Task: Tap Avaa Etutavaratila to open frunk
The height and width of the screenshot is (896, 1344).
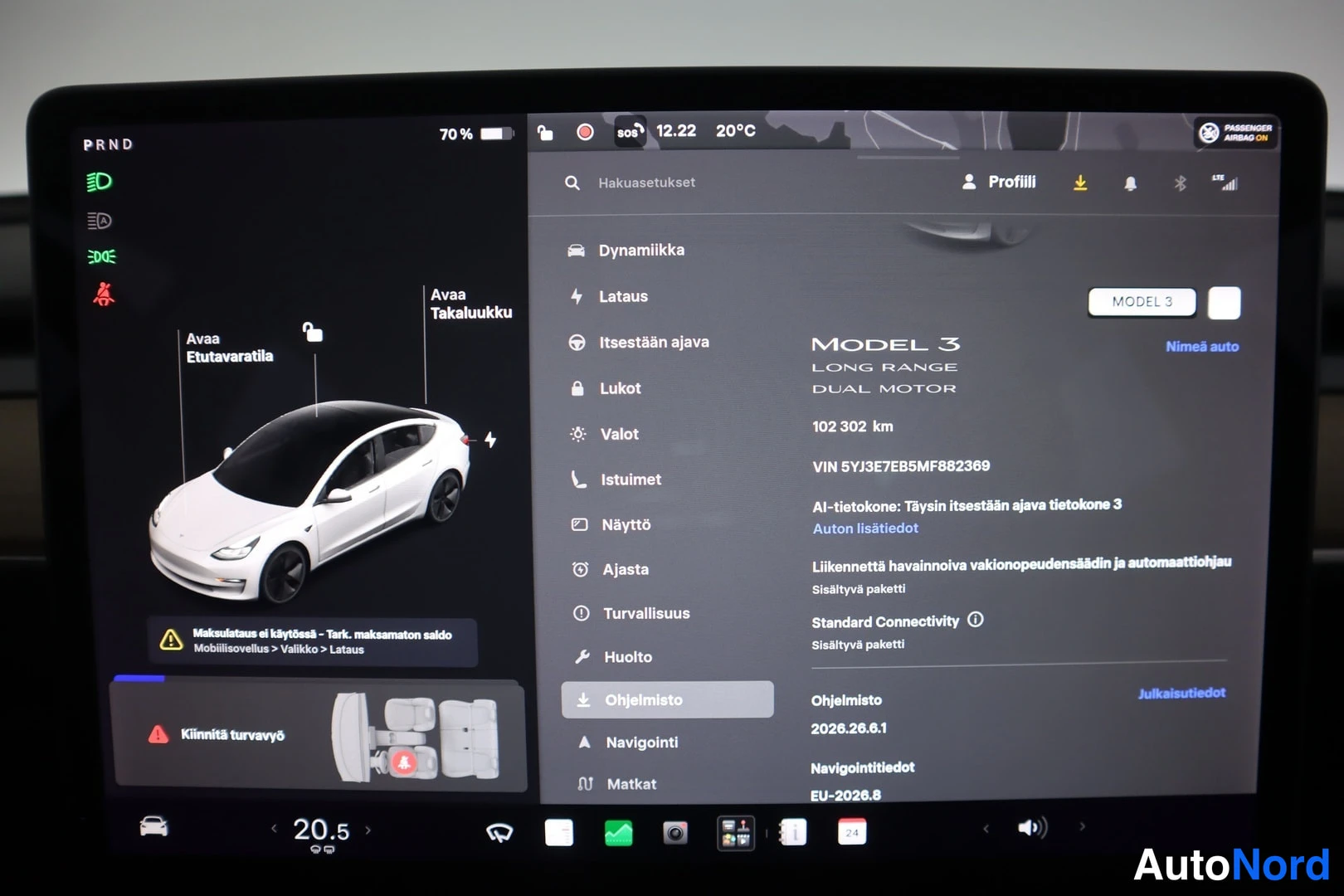Action: coord(229,348)
